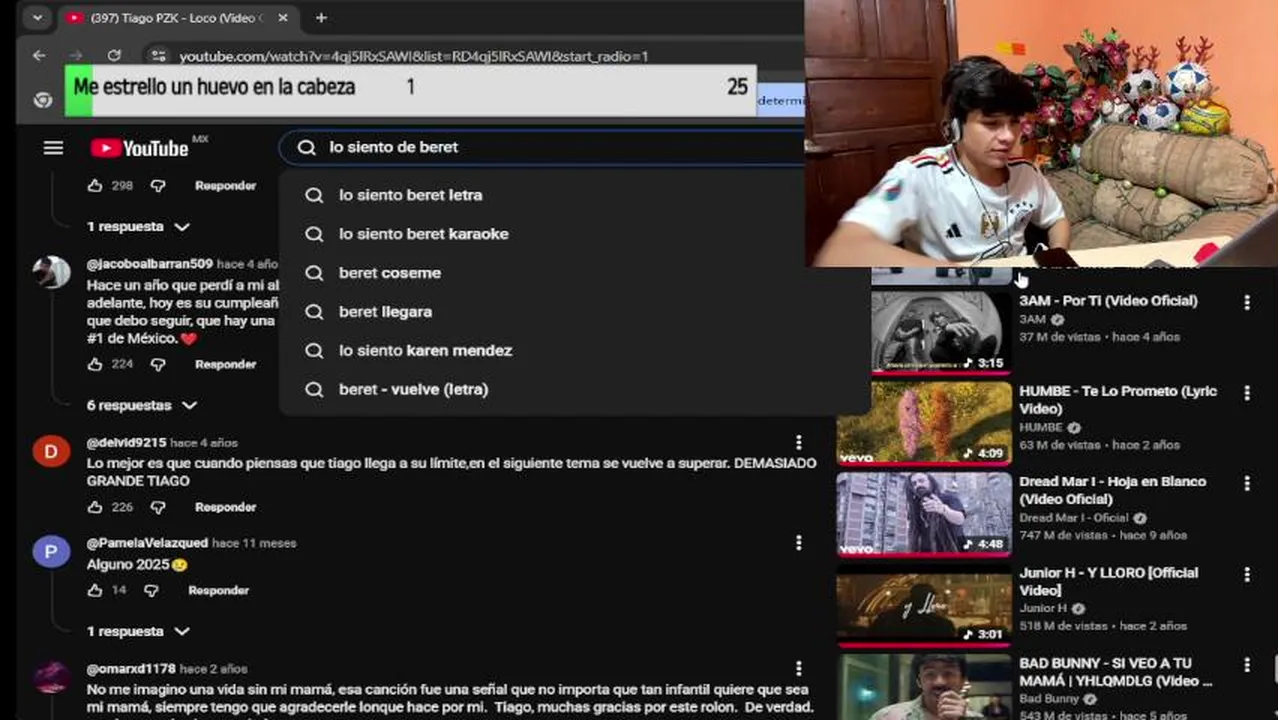Open the 3AM - Por Ti (Video Oficial) title
This screenshot has height=720, width=1278.
[1108, 301]
